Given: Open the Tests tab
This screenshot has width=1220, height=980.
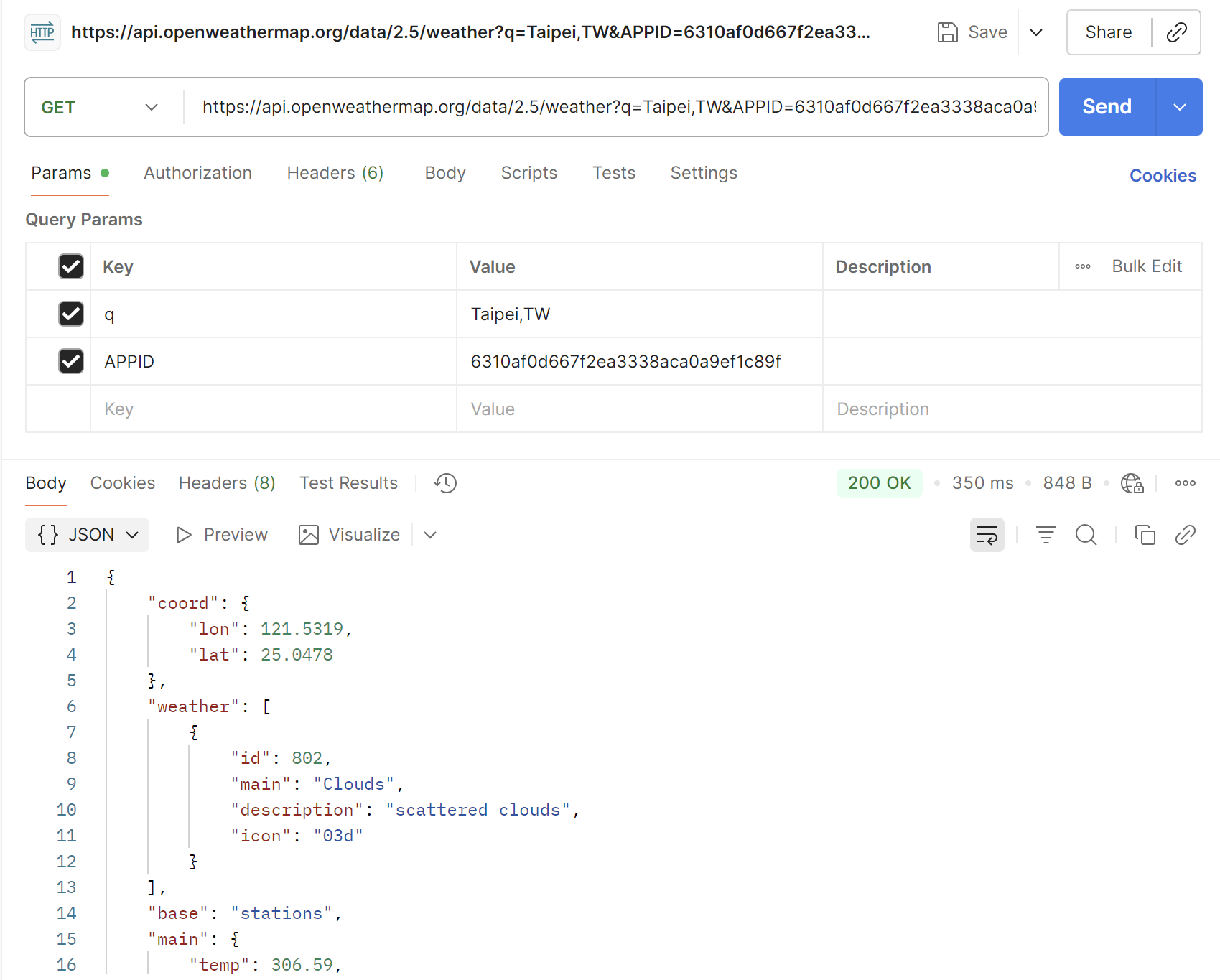Looking at the screenshot, I should pos(614,173).
